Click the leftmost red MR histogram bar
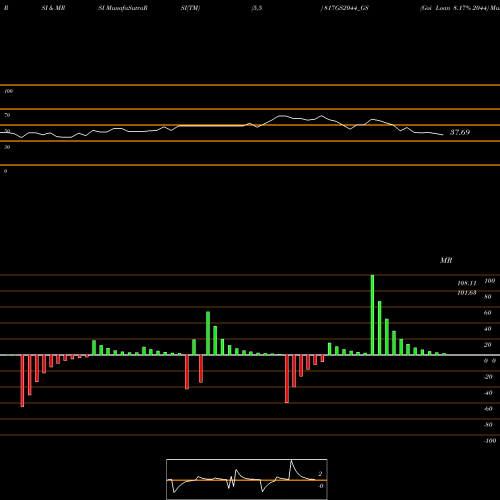This screenshot has height=500, width=500. [x=22, y=381]
